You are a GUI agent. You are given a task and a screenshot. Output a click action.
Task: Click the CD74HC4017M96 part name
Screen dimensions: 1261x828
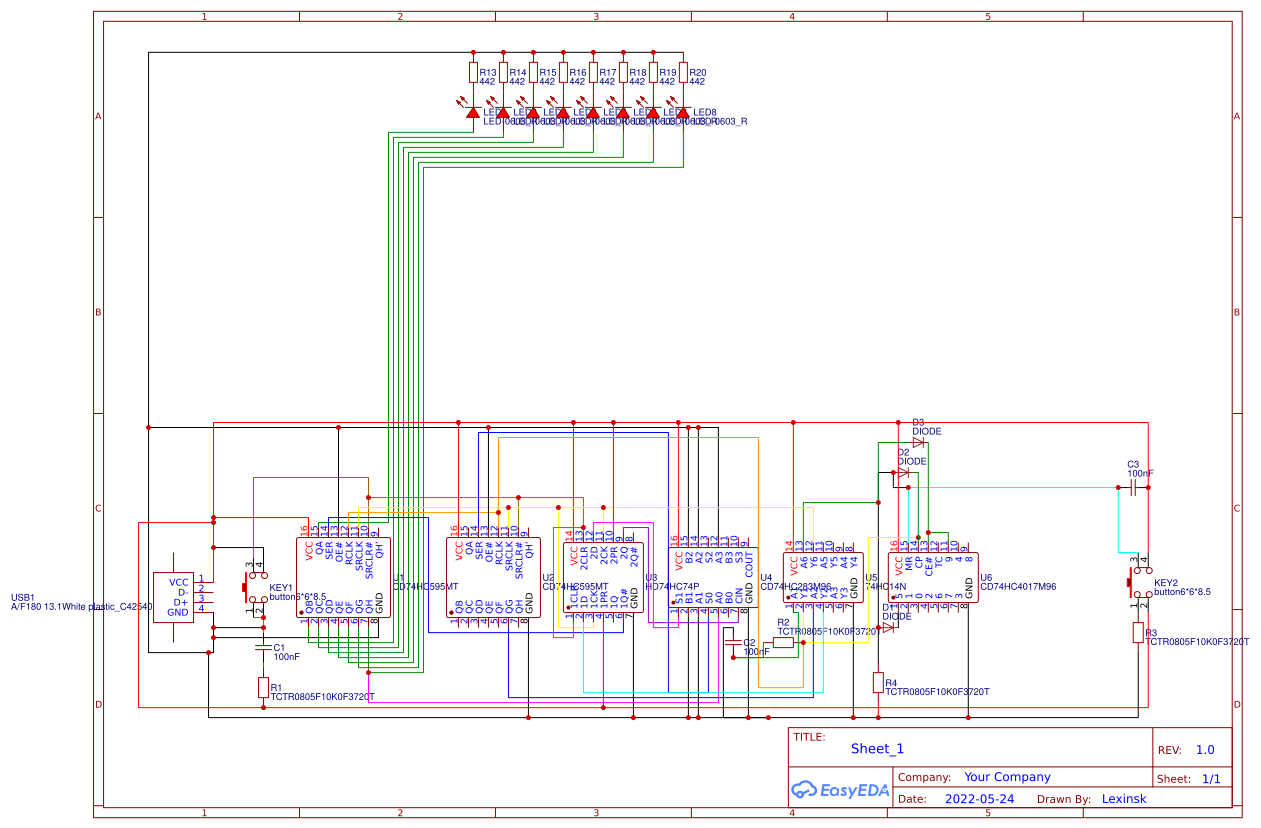[1018, 587]
